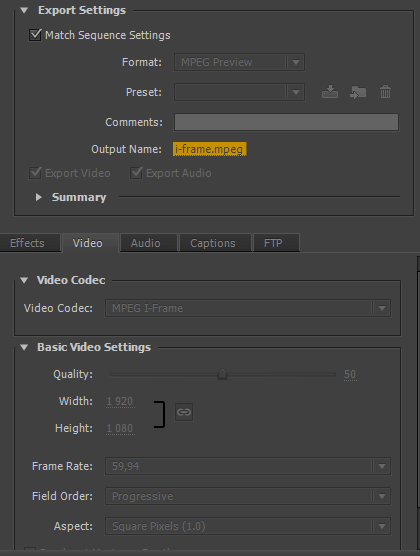Image resolution: width=420 pixels, height=556 pixels.
Task: Click the Save Preset icon
Action: [330, 92]
